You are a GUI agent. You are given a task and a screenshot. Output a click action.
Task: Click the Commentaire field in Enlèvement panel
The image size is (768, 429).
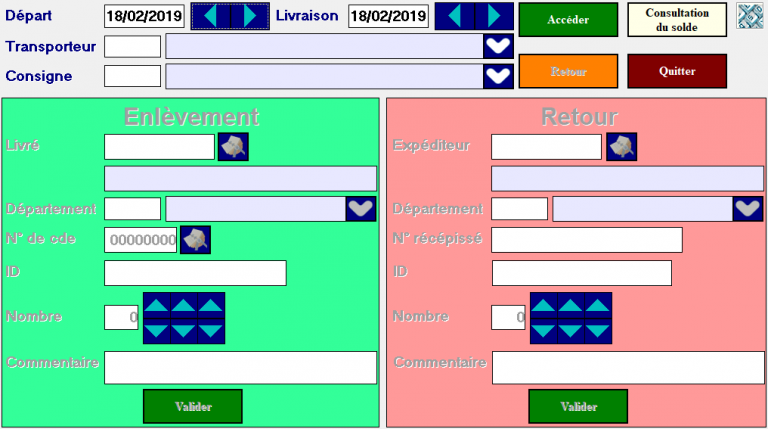click(240, 367)
